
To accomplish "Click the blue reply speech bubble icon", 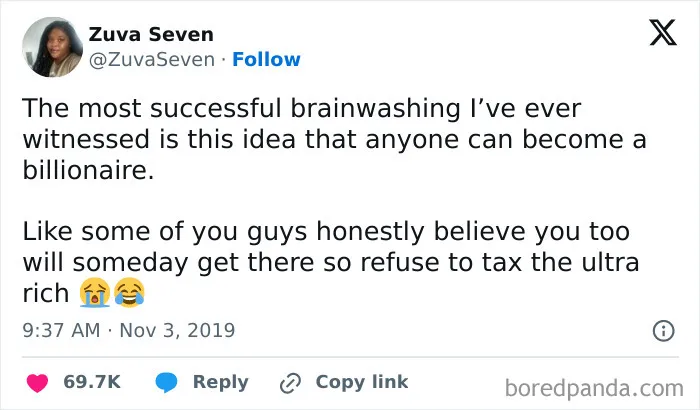I will click(166, 382).
